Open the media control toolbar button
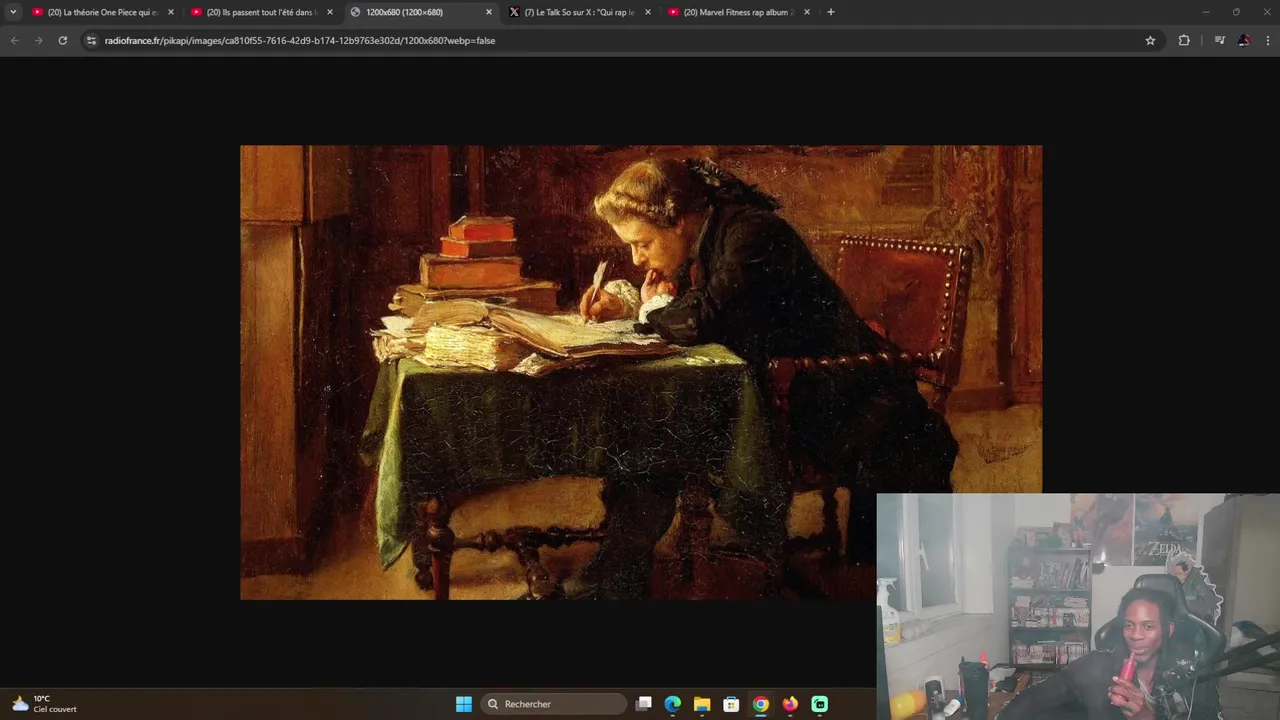Viewport: 1280px width, 720px height. pos(1219,40)
